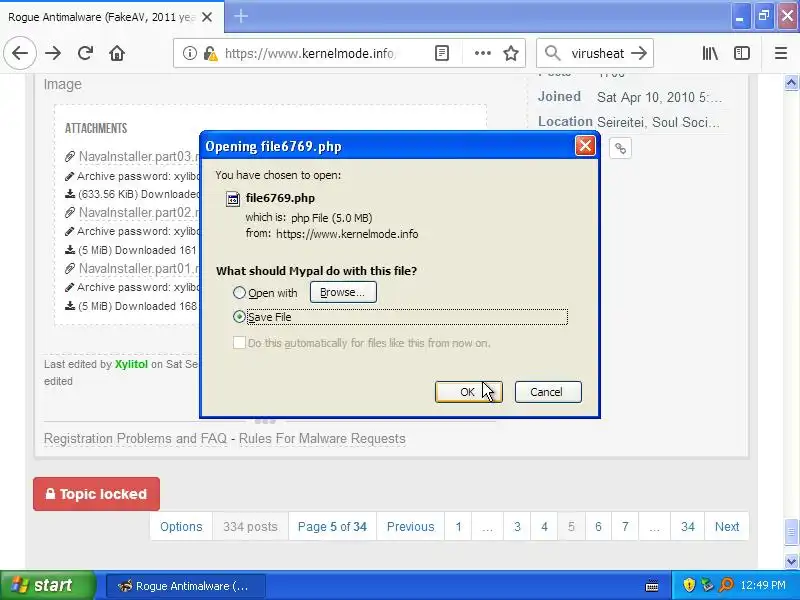Go to page 6
The height and width of the screenshot is (600, 800).
coord(598,527)
